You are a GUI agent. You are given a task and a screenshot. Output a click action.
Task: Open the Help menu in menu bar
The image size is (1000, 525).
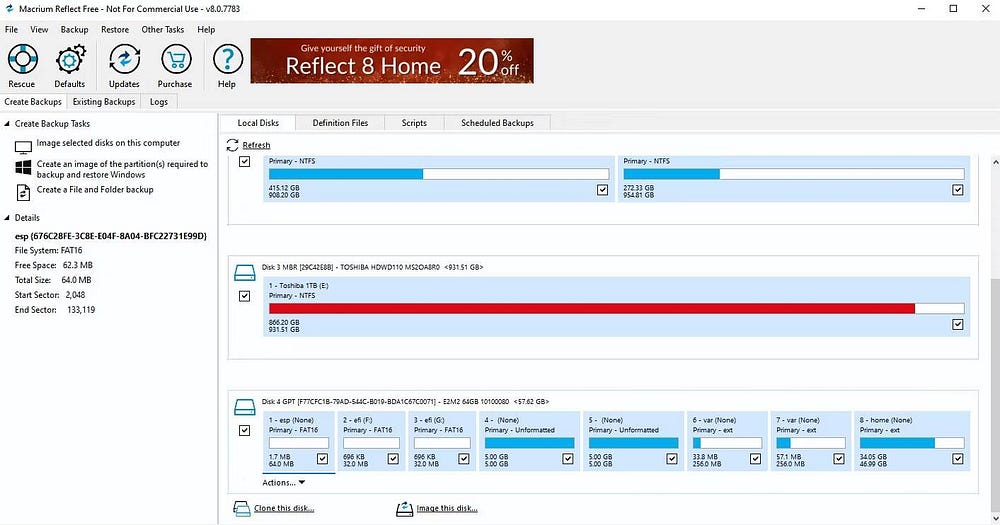coord(206,29)
